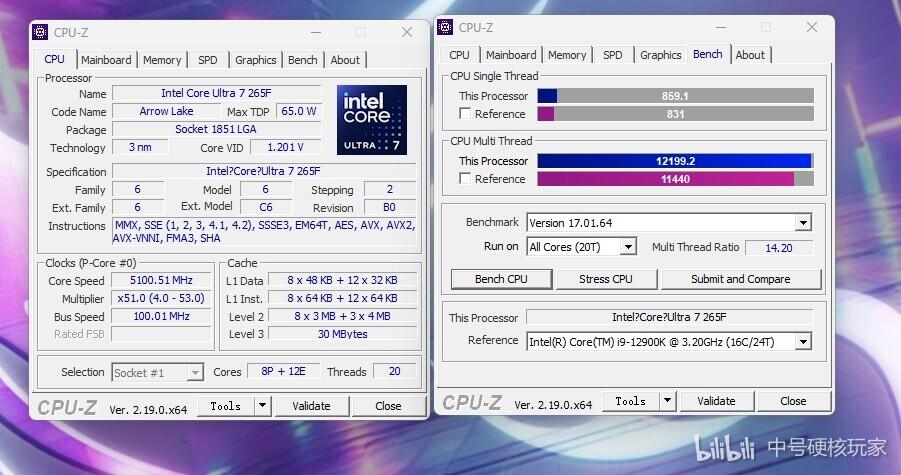Open Bench tab in left window

[x=303, y=60]
